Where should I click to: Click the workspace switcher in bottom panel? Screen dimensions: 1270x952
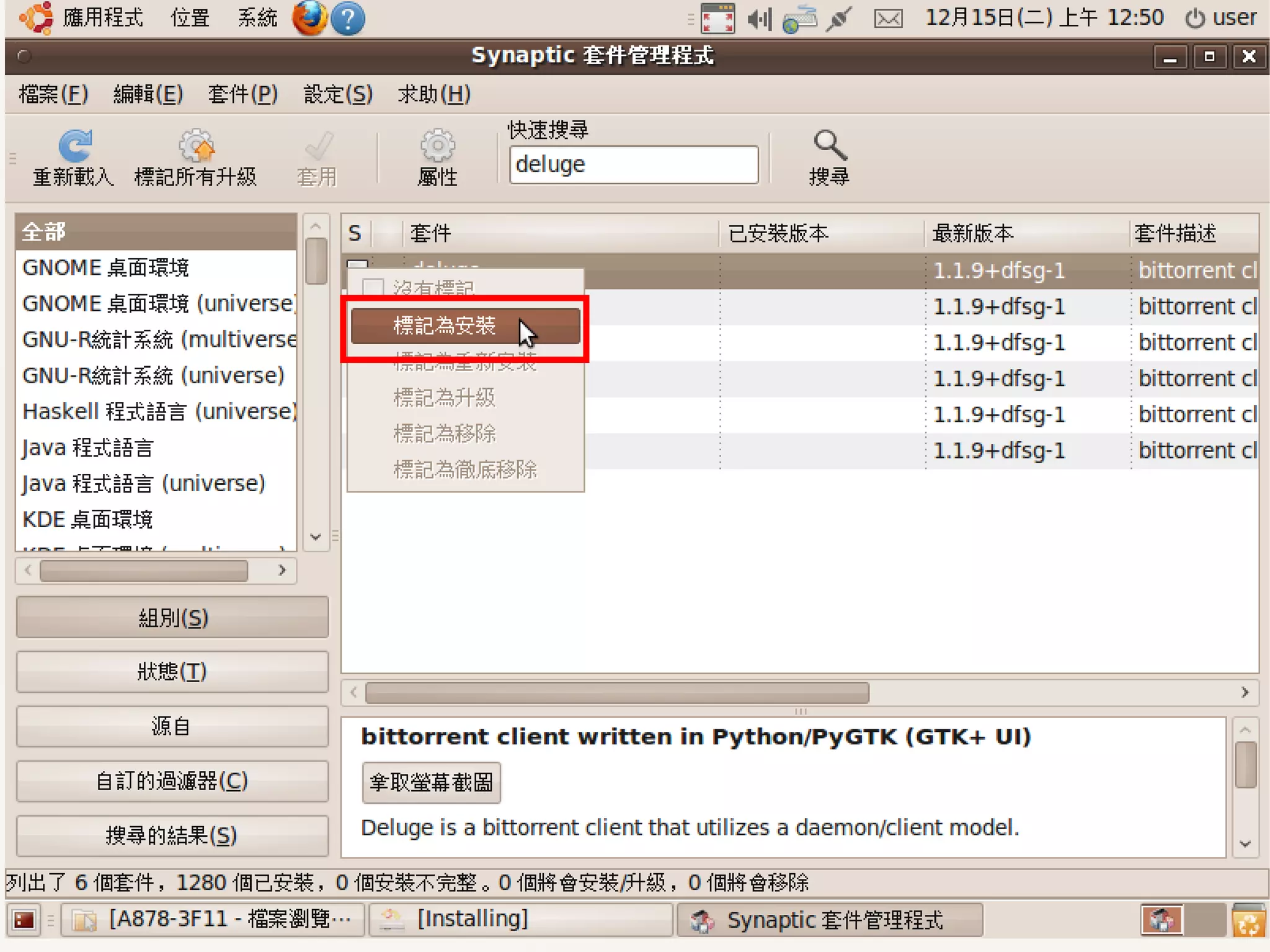[x=1183, y=920]
